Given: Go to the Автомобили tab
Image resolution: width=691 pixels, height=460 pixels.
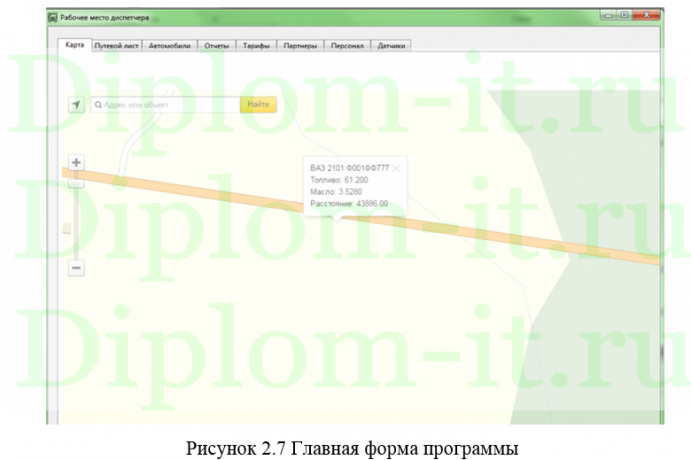Looking at the screenshot, I should pos(169,46).
